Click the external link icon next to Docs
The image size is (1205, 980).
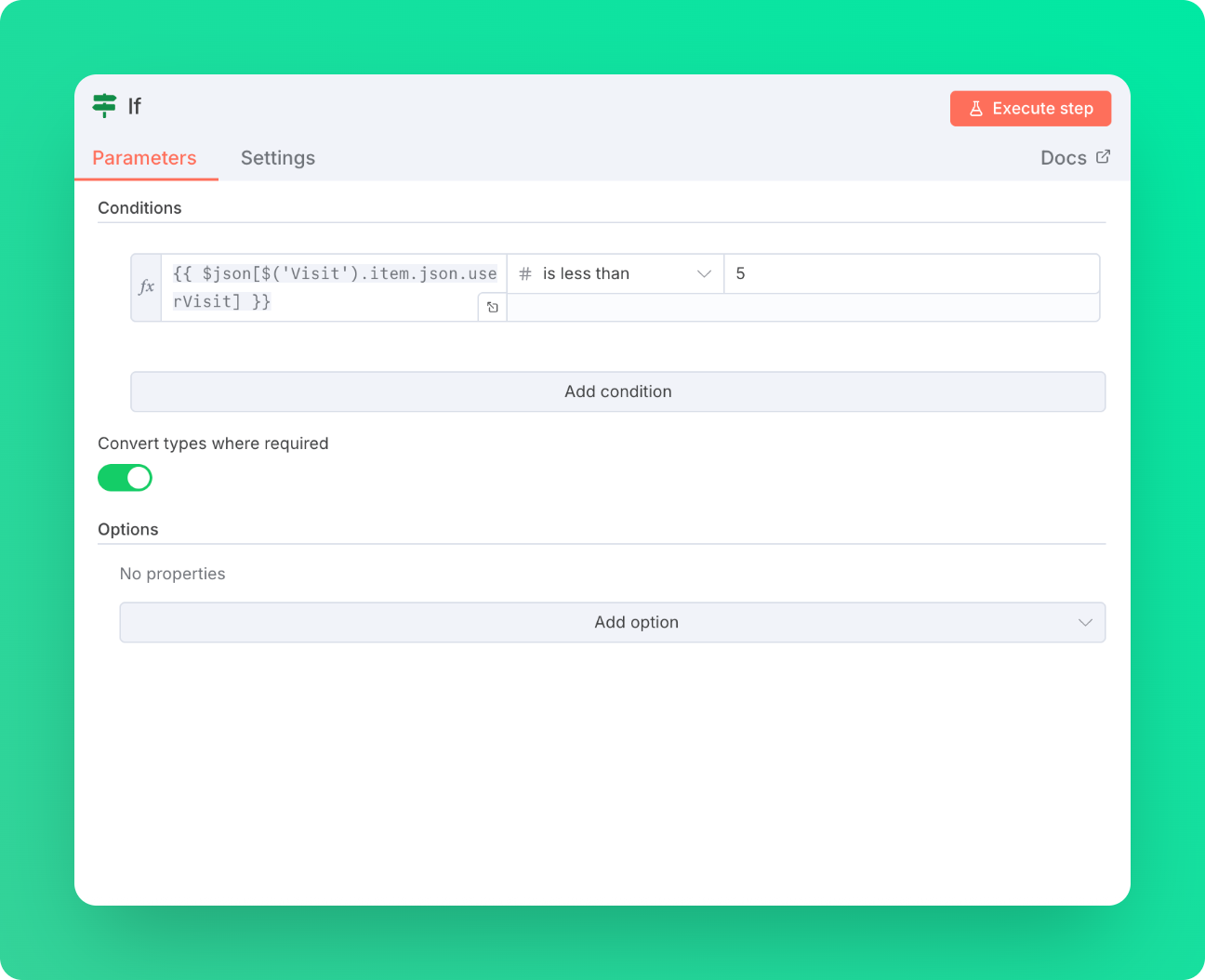(1104, 156)
